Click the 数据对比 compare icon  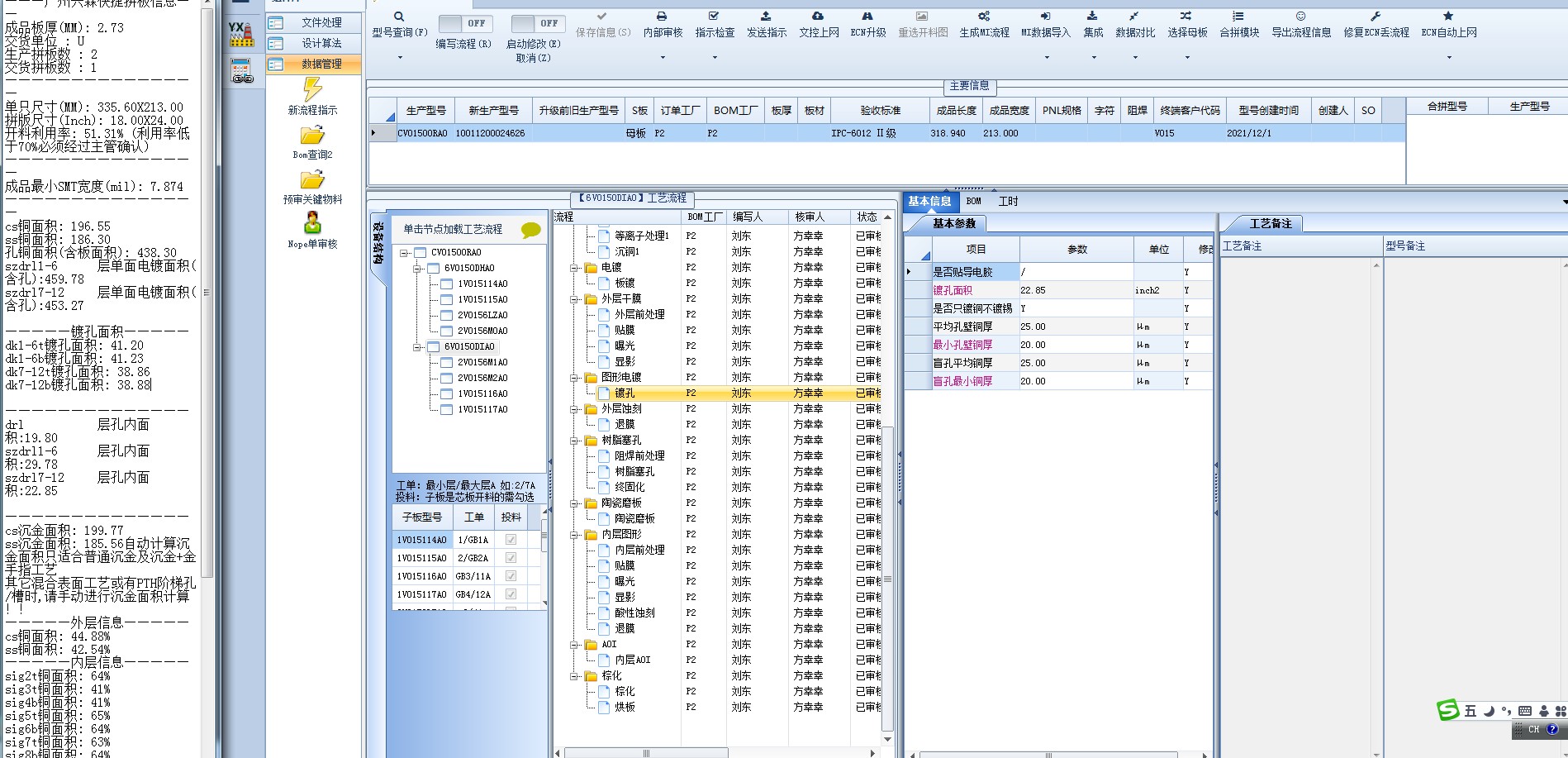pos(1134,17)
